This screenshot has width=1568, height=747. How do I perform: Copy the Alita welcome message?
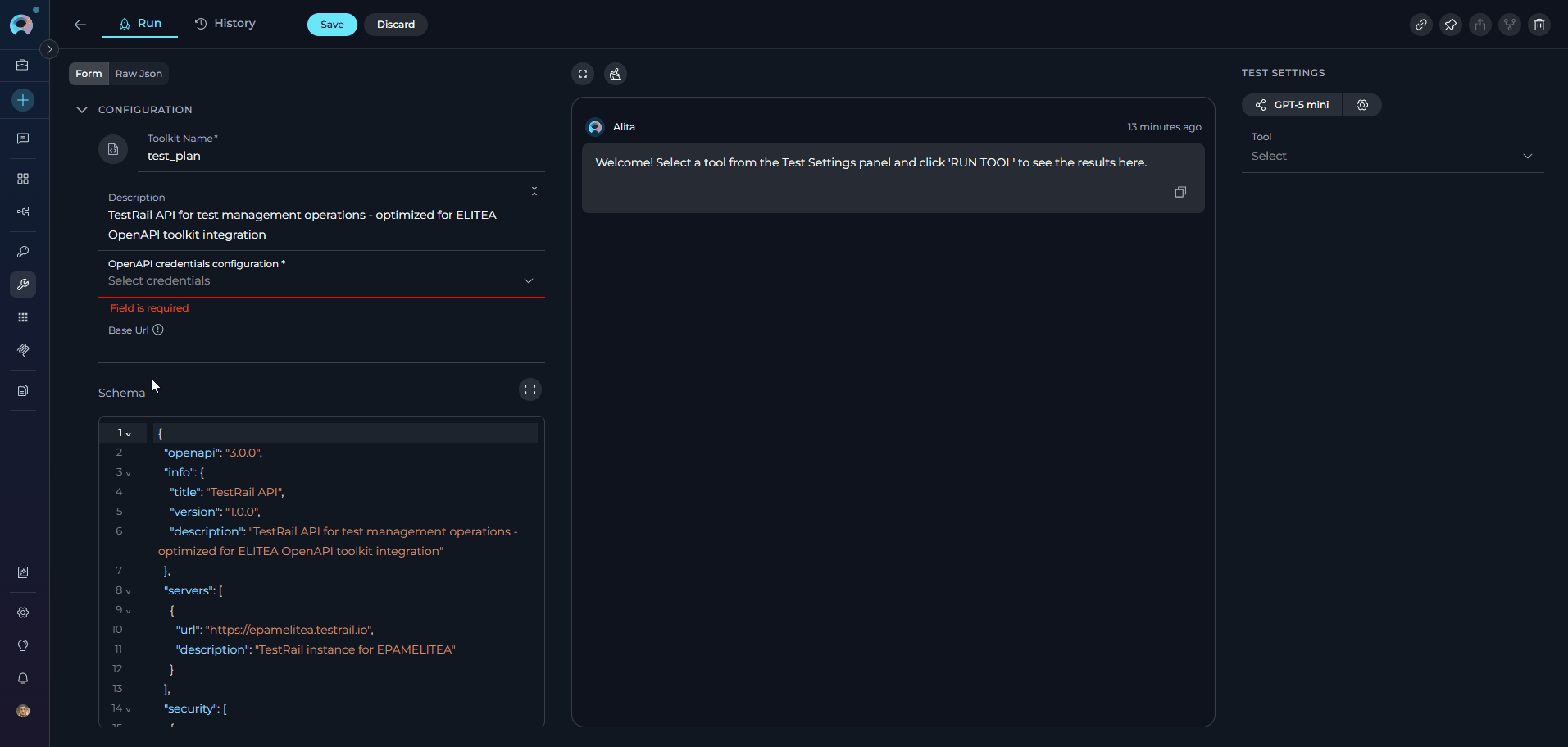point(1179,192)
